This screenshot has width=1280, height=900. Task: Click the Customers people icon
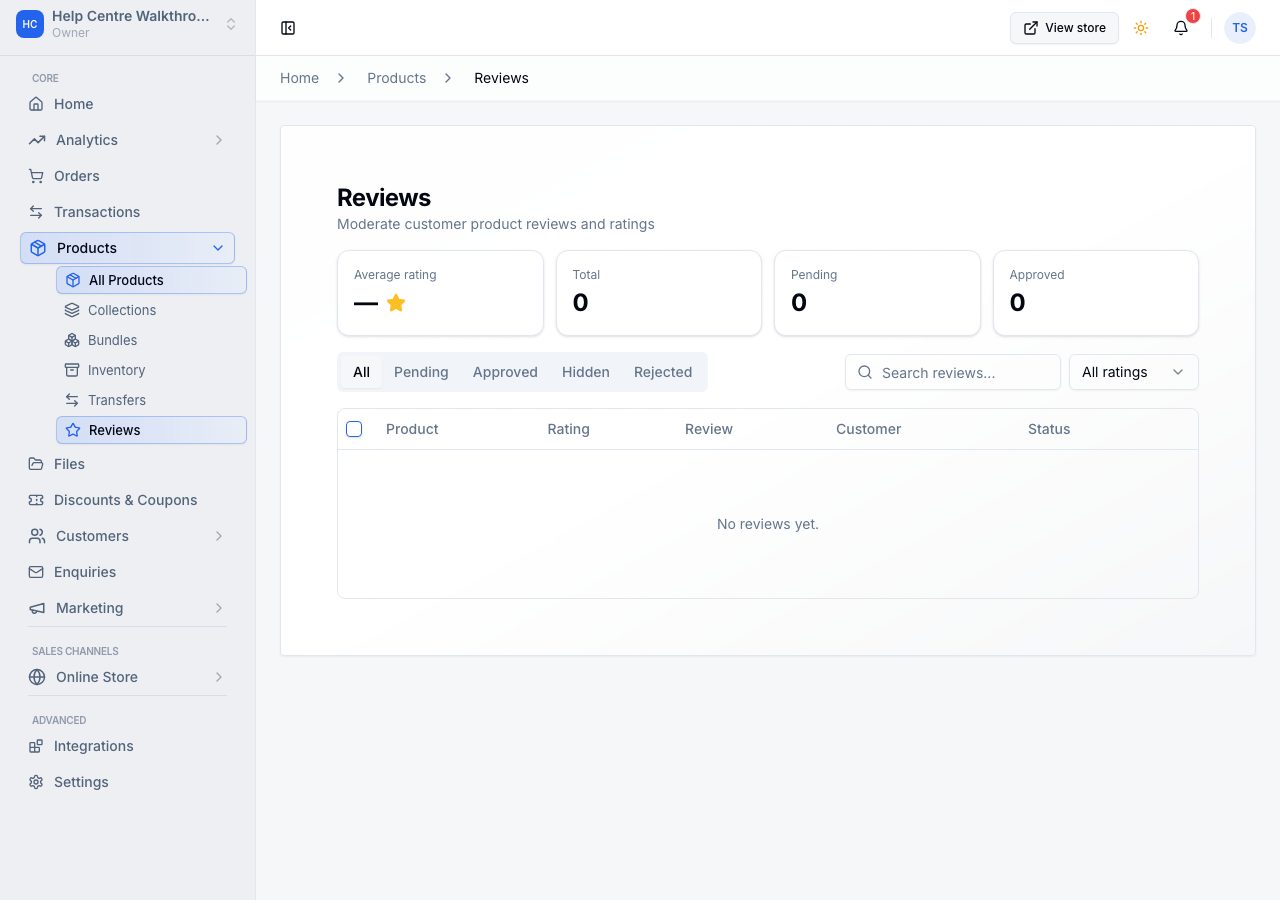[x=37, y=536]
